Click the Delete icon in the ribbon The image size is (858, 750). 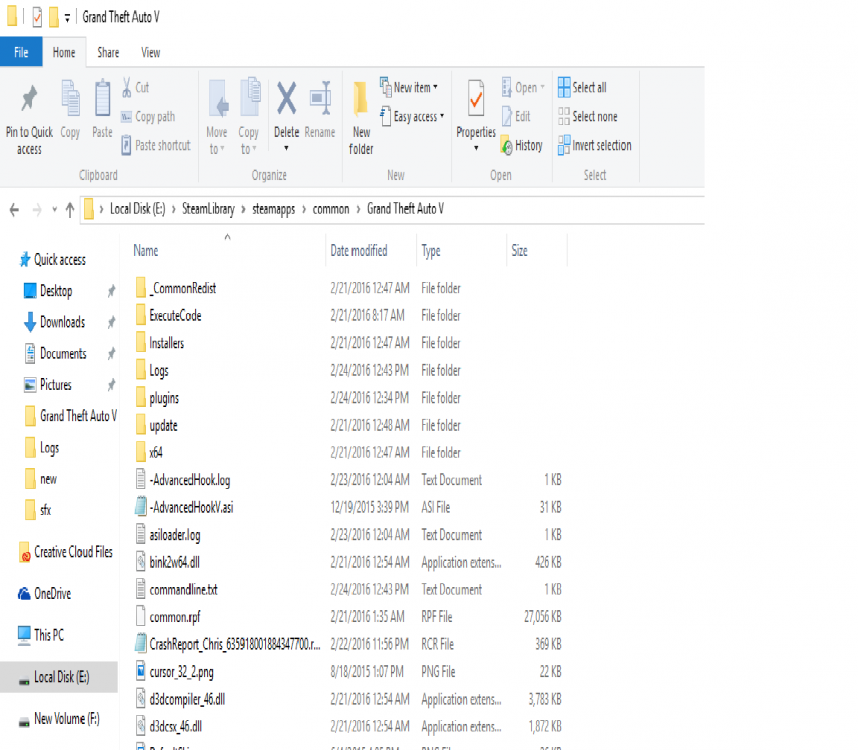tap(286, 110)
